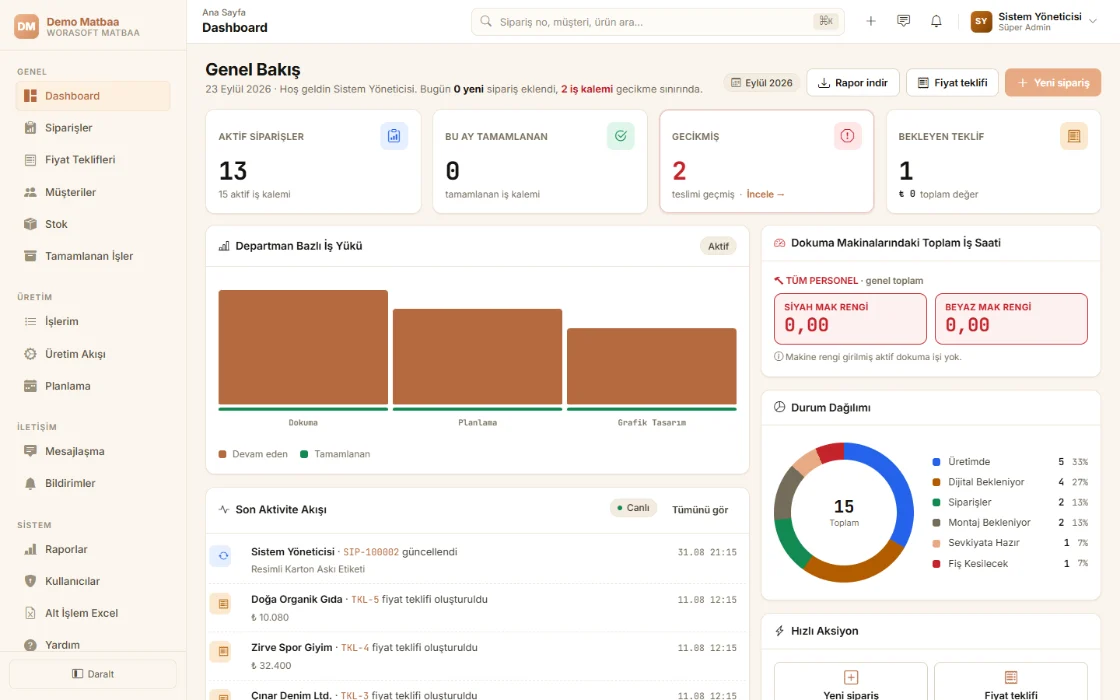
Task: Click the Aktif filter chip on workload chart
Action: [718, 246]
